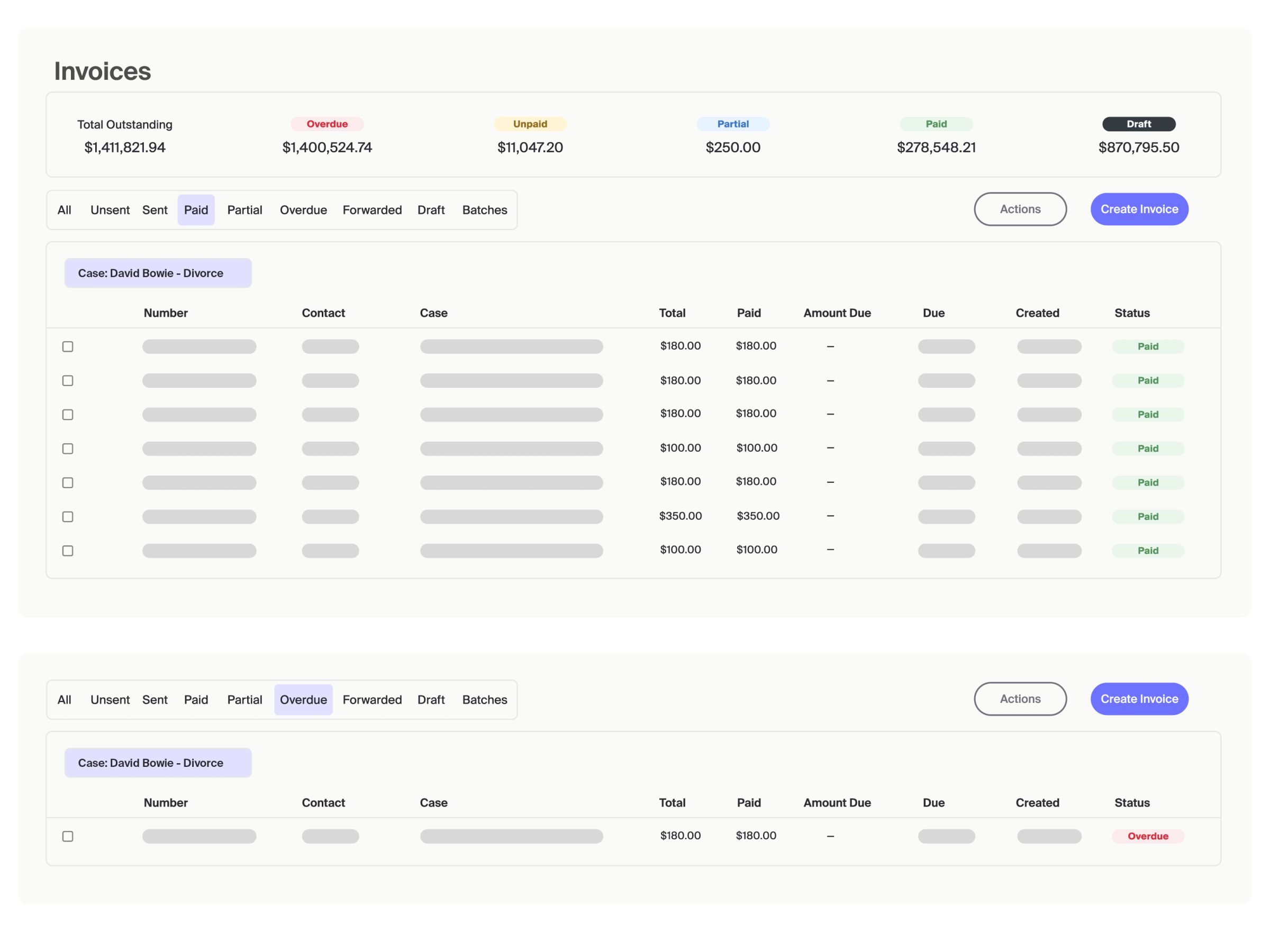Select the overdue invoice row checkbox

coord(68,836)
